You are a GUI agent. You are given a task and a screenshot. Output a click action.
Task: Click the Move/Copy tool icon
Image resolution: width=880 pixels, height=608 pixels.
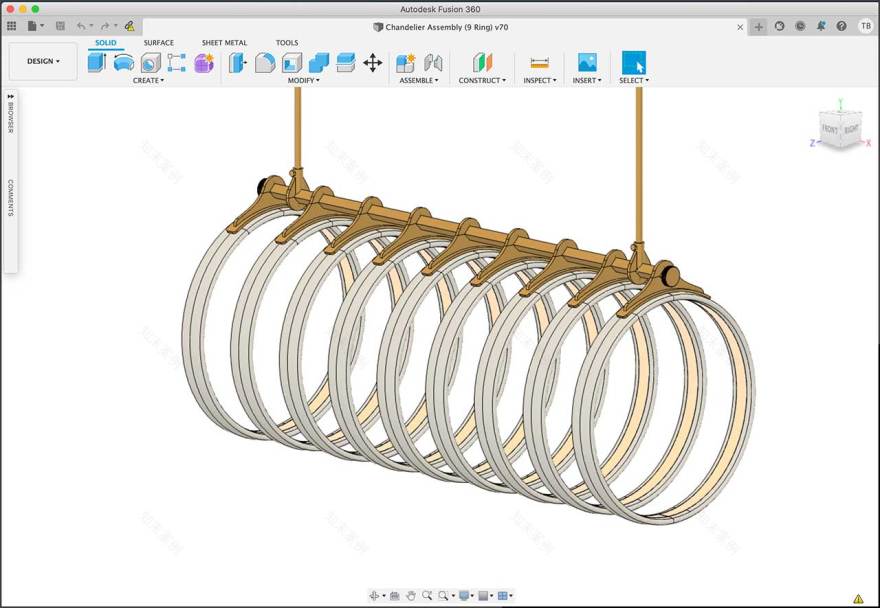(x=372, y=63)
